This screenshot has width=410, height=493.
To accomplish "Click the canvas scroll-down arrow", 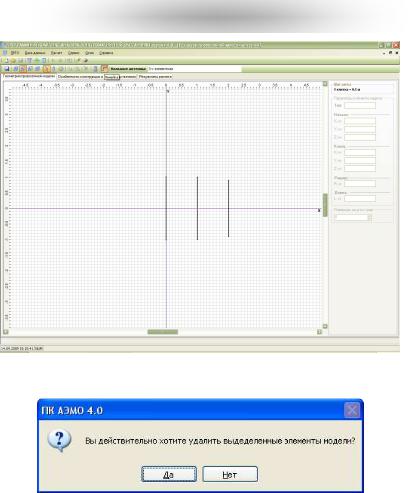I will (x=325, y=326).
